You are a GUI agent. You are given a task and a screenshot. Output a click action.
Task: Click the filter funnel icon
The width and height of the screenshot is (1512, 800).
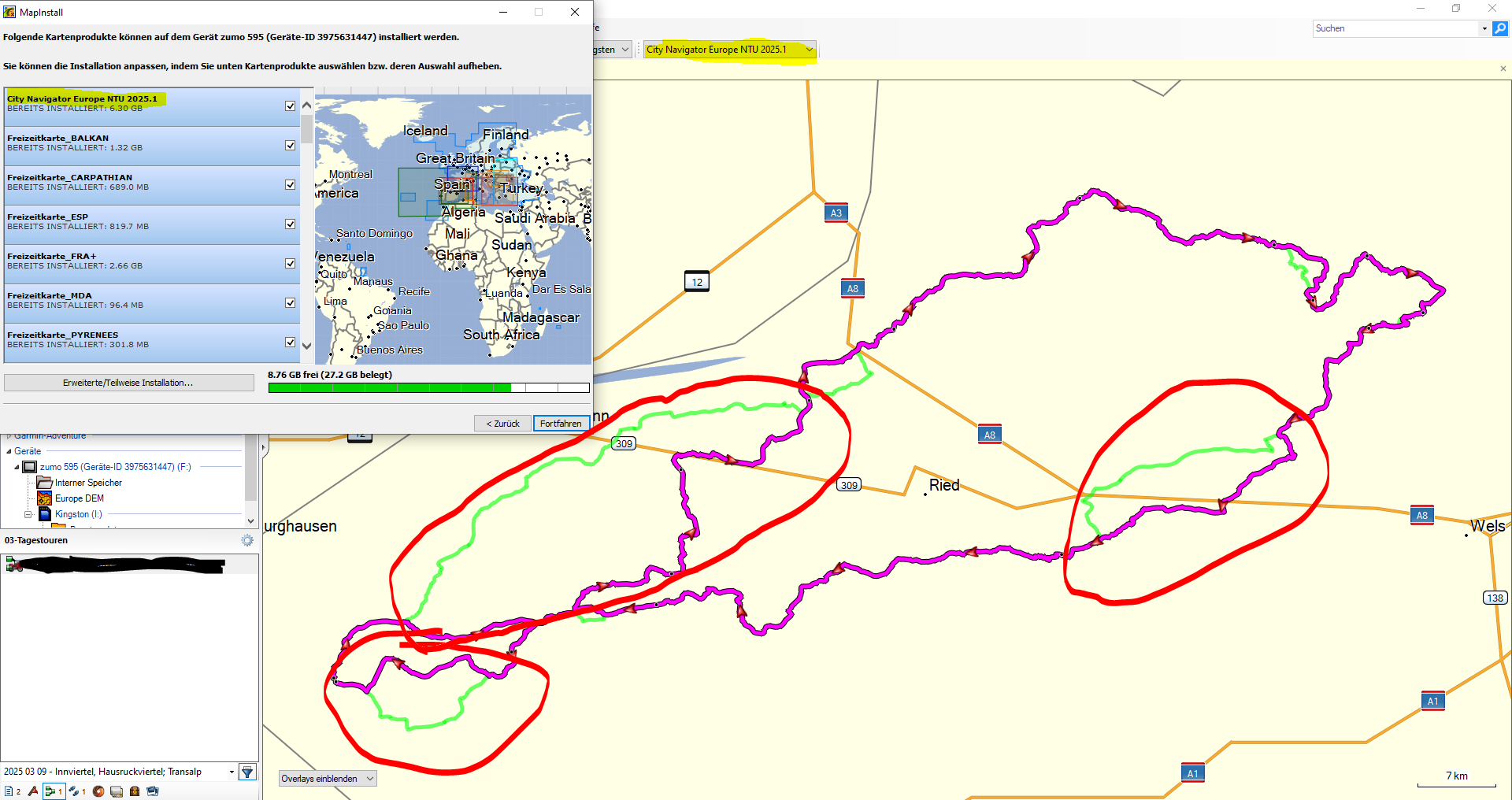[247, 772]
